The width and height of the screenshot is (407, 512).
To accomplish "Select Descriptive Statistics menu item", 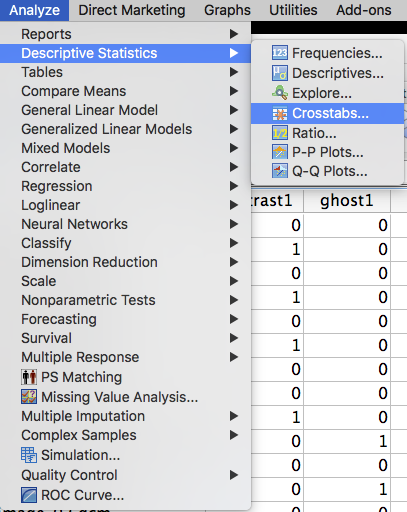I will (125, 53).
